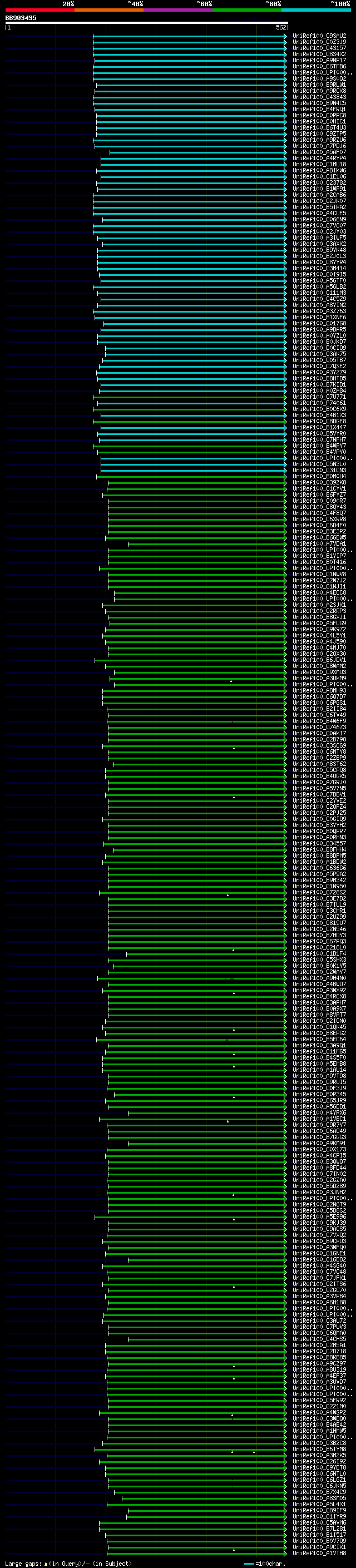Click the UniRef100_O23782 label

(319, 182)
